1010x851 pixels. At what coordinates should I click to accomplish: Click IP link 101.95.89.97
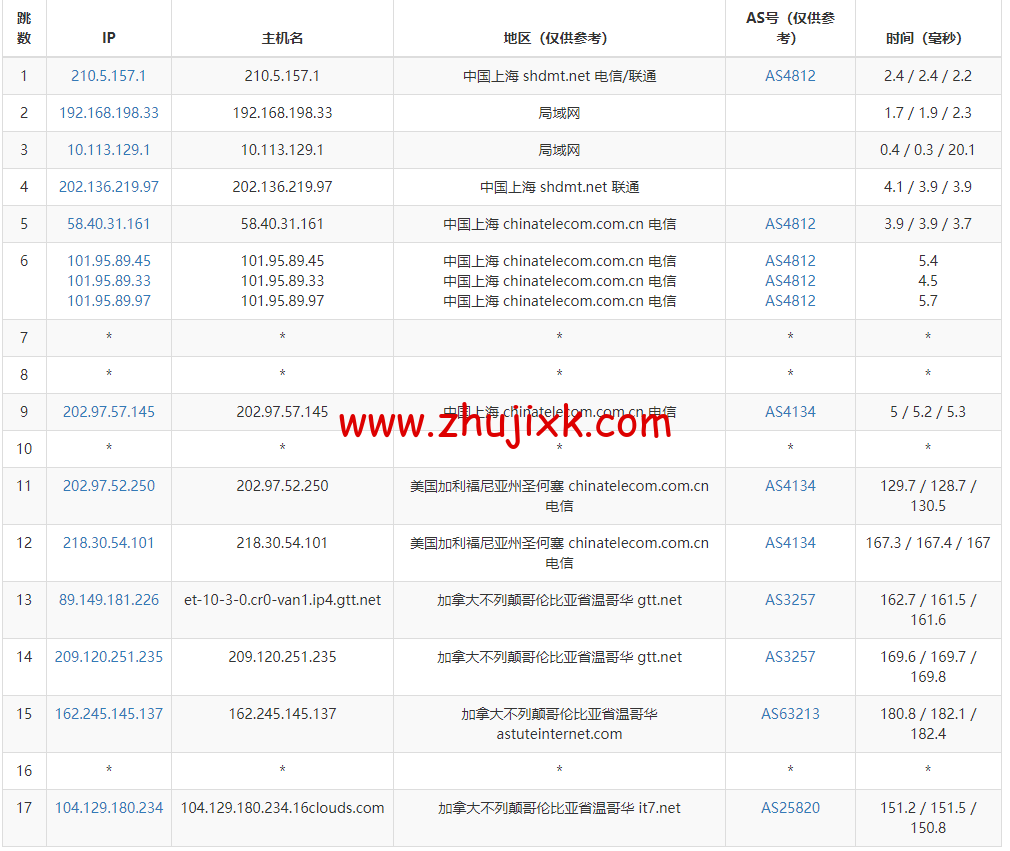(x=108, y=301)
